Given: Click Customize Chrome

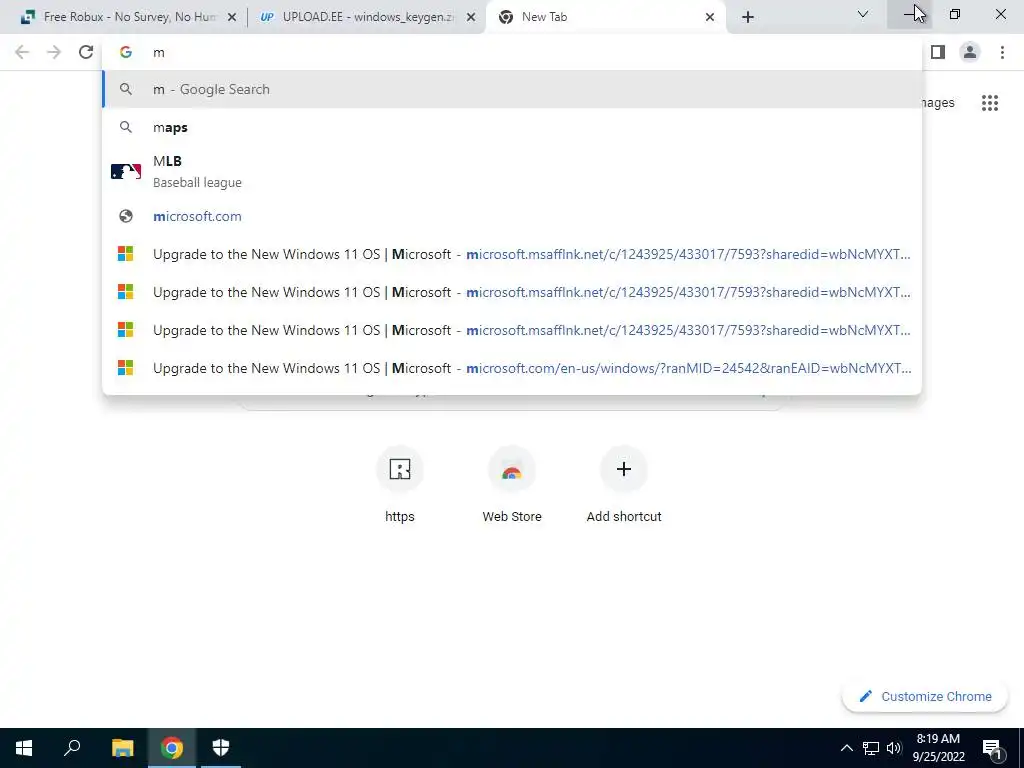Looking at the screenshot, I should pyautogui.click(x=925, y=696).
